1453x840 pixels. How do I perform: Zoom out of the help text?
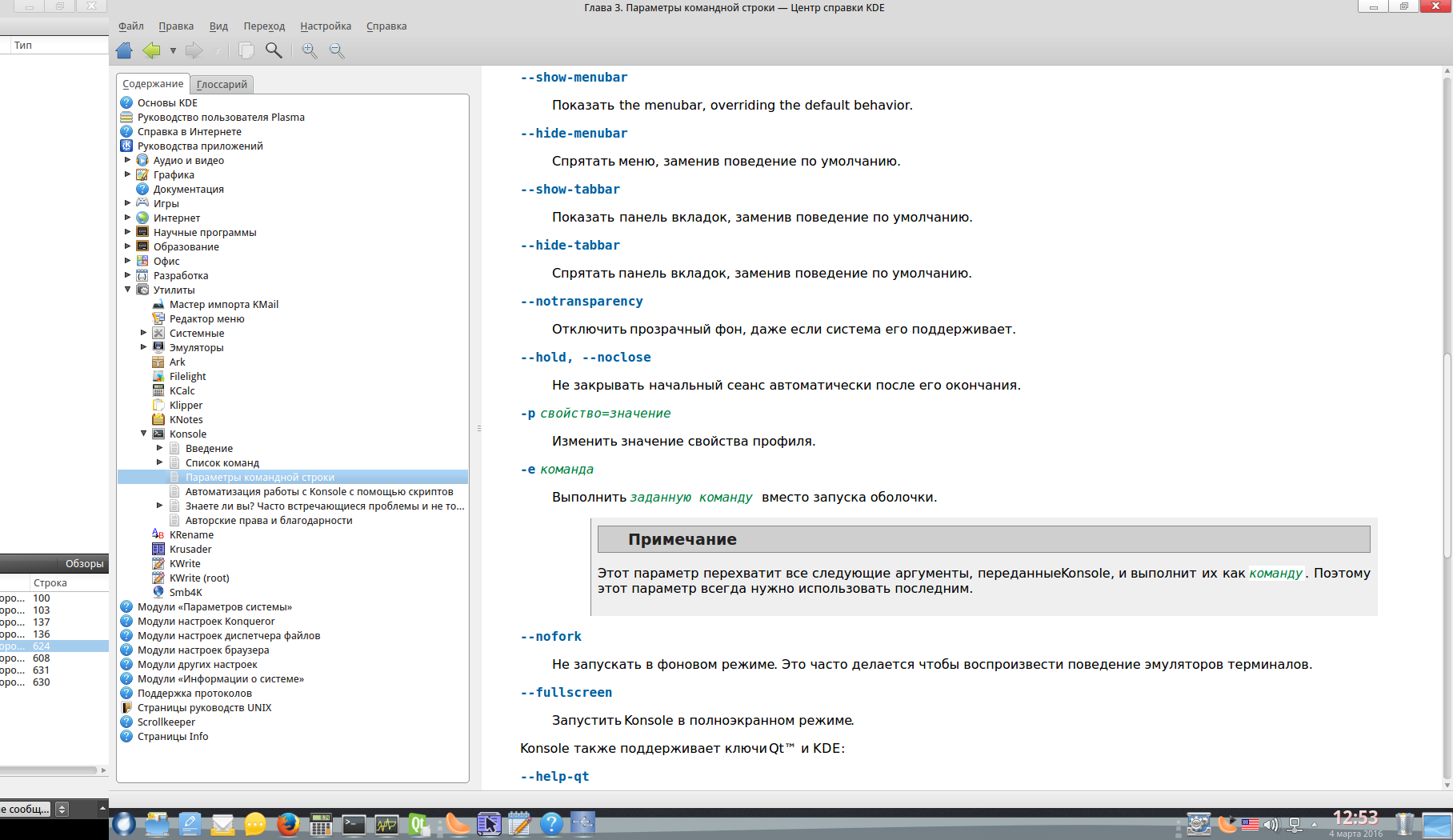click(337, 50)
